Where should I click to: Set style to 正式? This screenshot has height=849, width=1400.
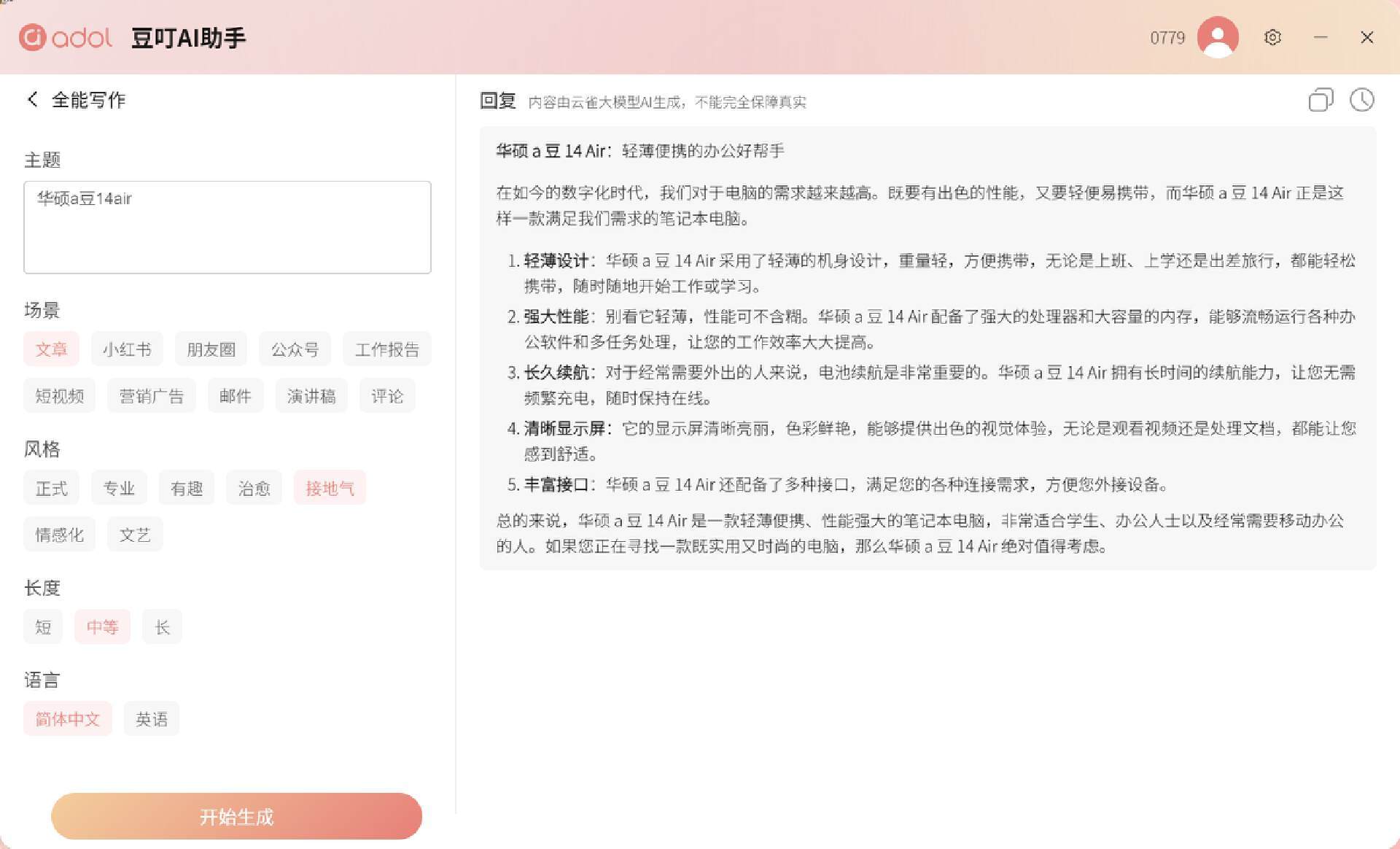click(x=51, y=488)
